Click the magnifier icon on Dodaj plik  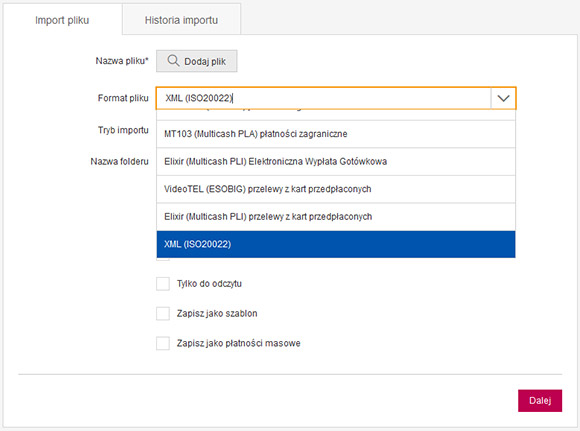(x=173, y=61)
